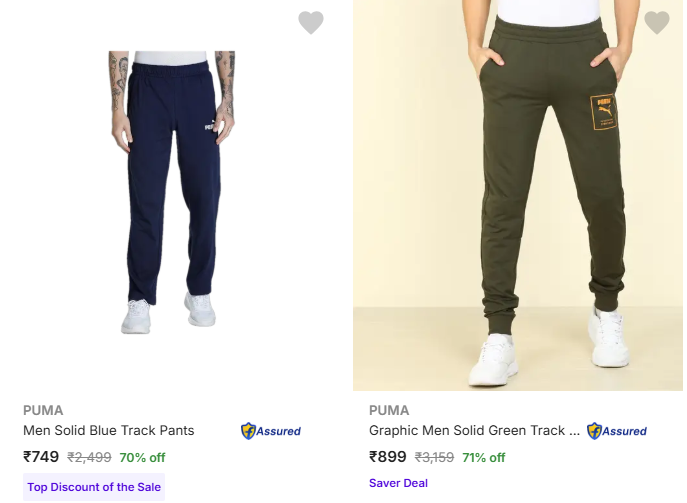
Task: Click Assured badge beside blue track pants
Action: pyautogui.click(x=271, y=431)
